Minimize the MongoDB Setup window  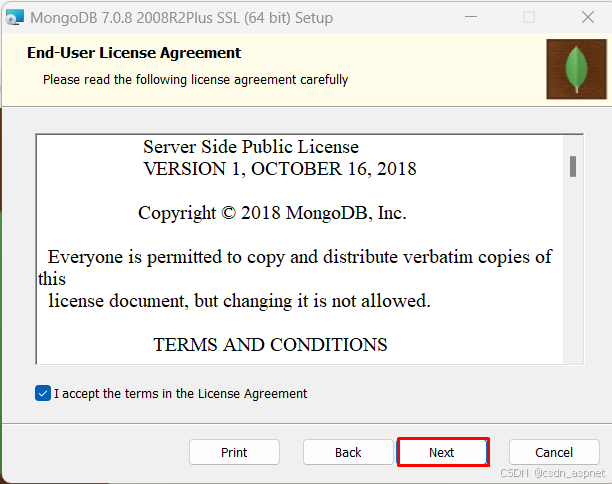(471, 17)
